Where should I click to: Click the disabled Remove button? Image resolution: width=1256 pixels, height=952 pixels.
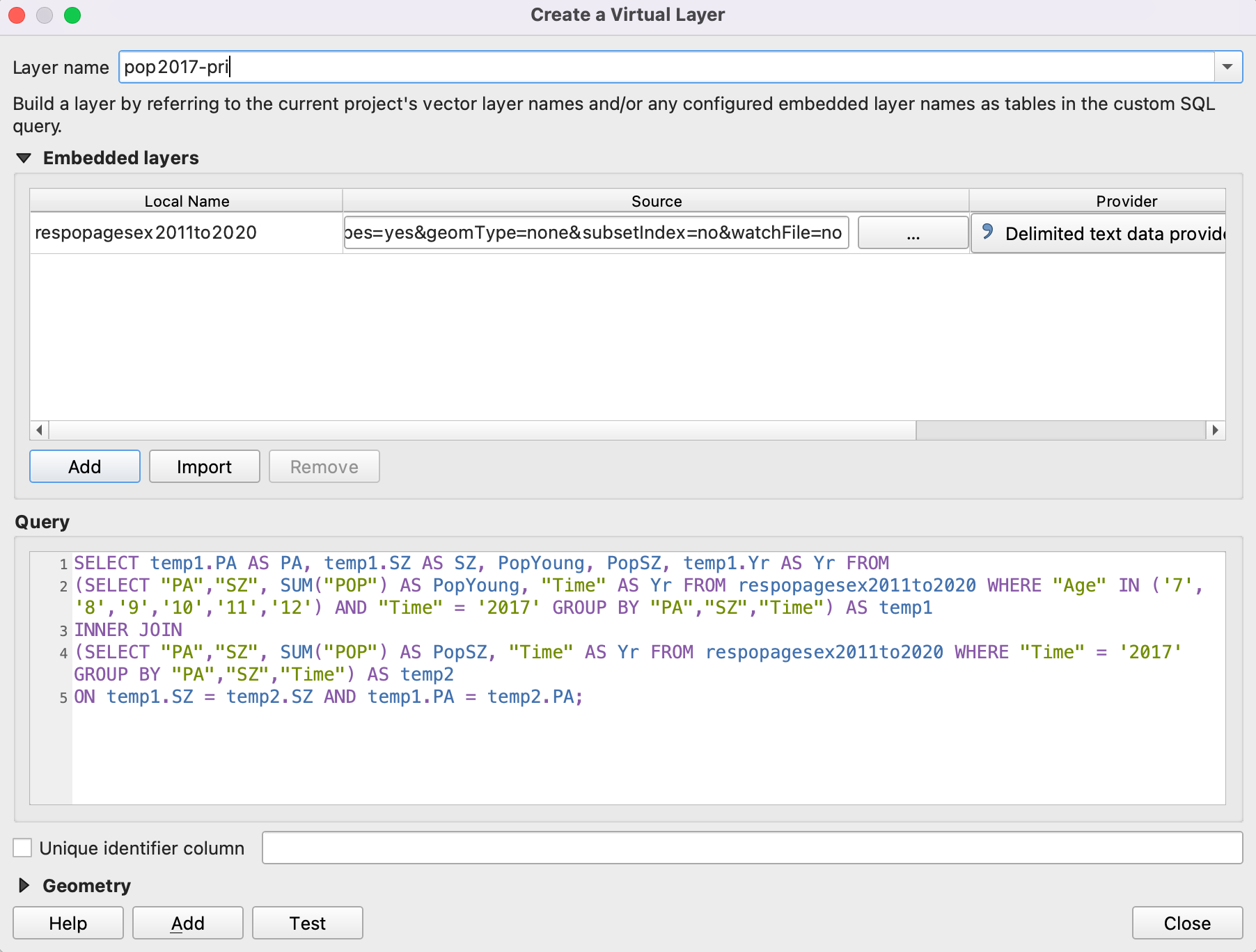coord(324,466)
